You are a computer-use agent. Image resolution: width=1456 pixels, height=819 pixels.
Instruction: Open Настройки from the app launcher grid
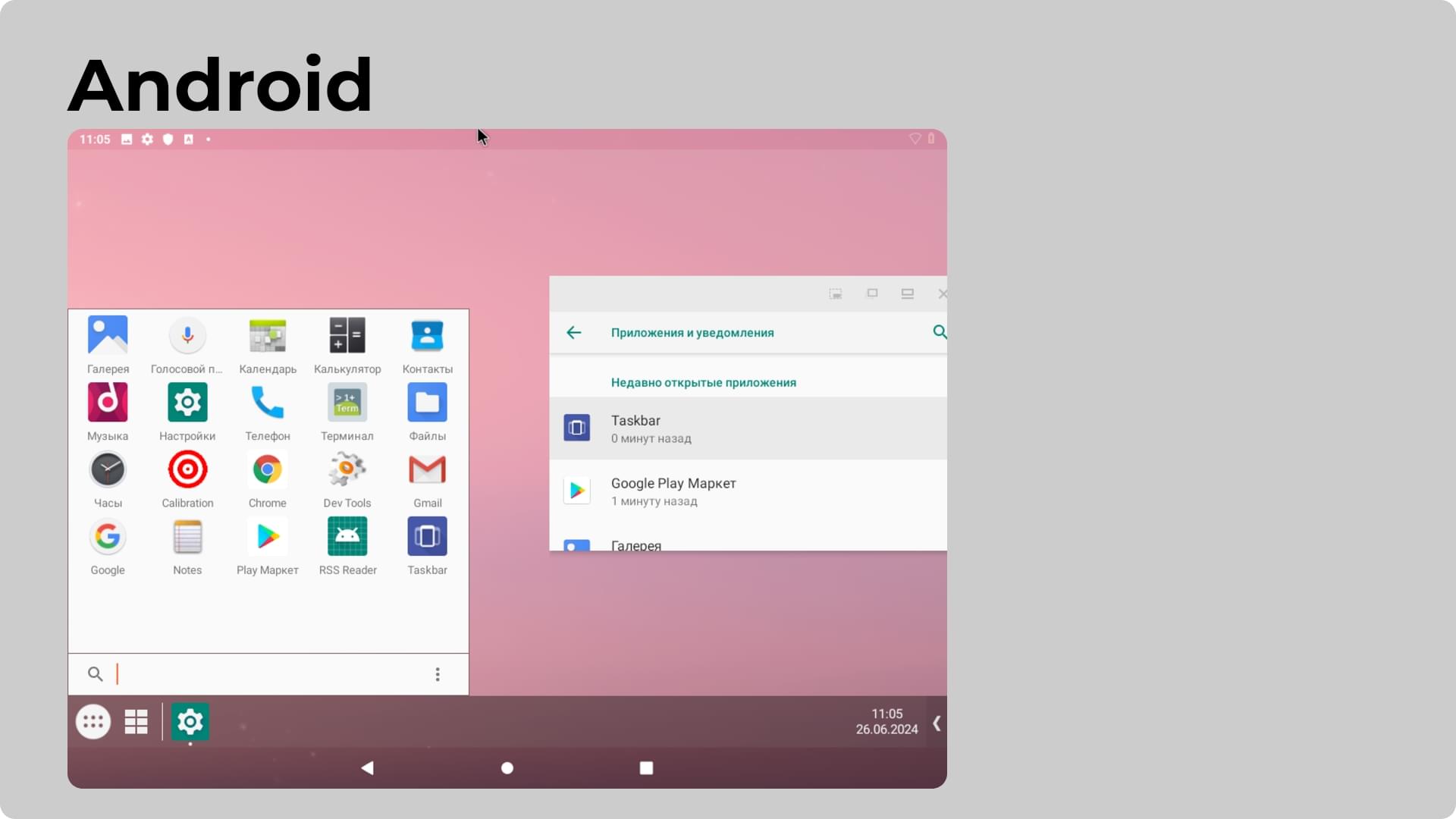pos(187,412)
